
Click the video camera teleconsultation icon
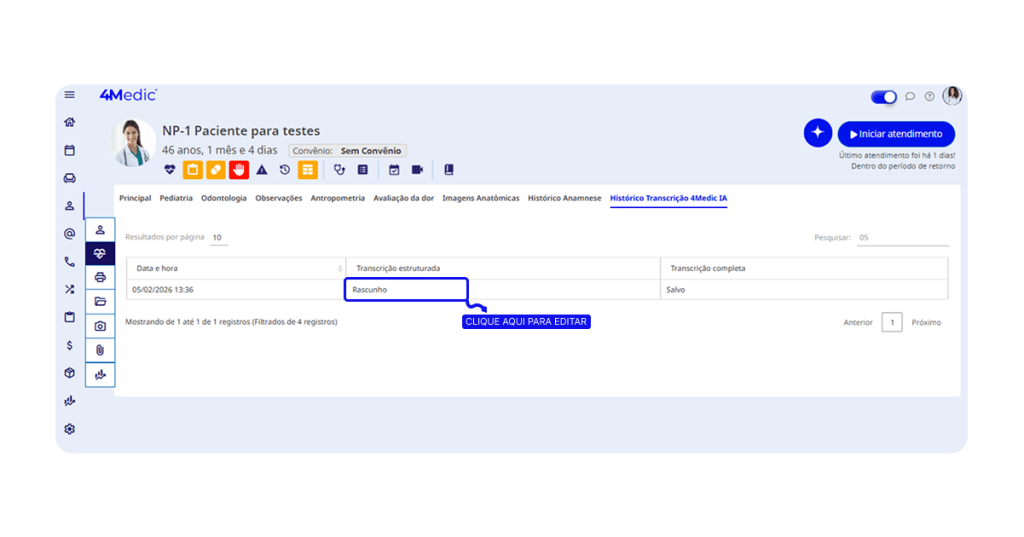click(x=417, y=170)
